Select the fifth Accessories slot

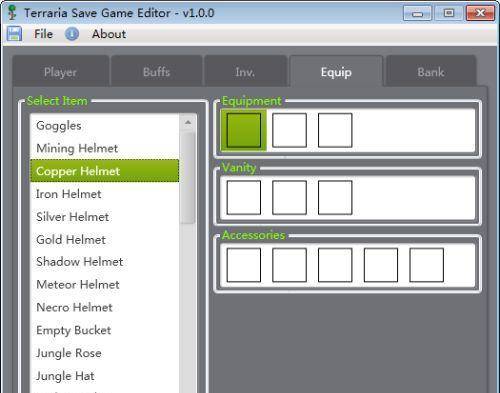click(x=426, y=265)
